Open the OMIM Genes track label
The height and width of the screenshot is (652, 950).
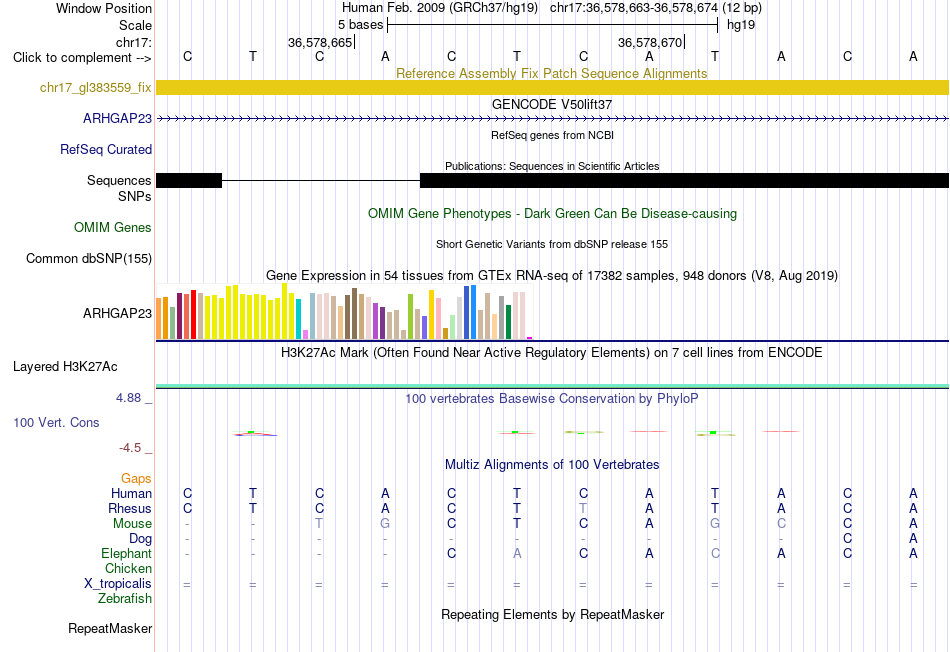click(x=112, y=227)
